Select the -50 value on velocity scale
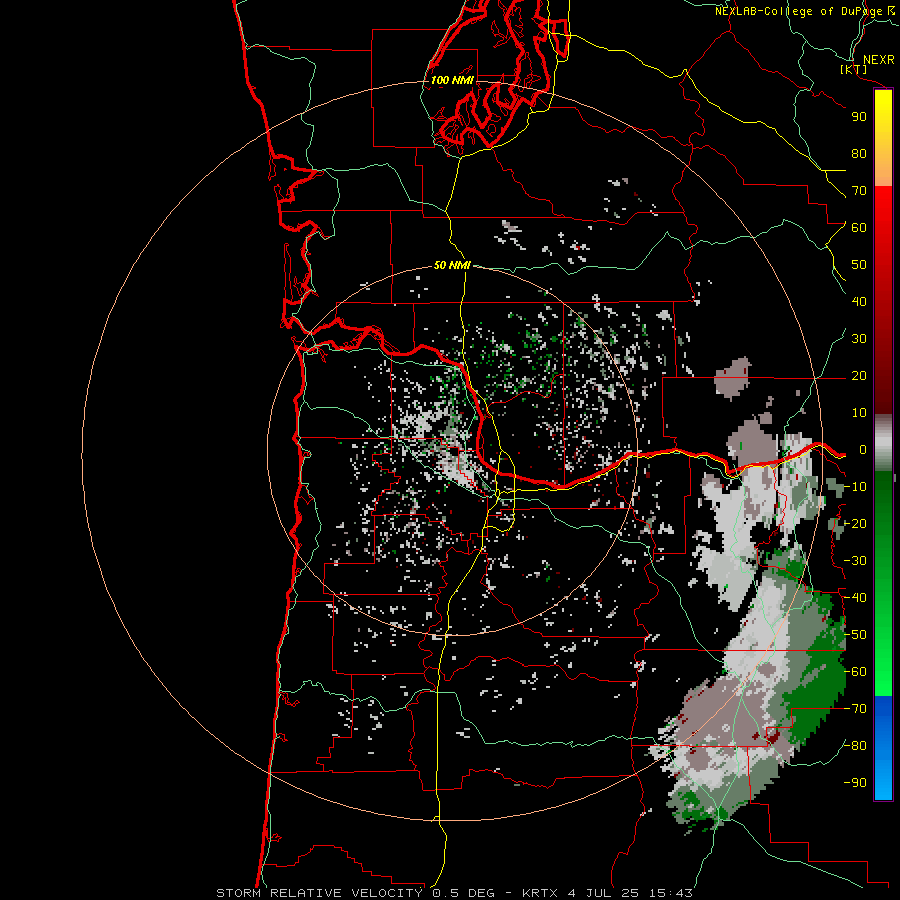The image size is (900, 900). 855,635
